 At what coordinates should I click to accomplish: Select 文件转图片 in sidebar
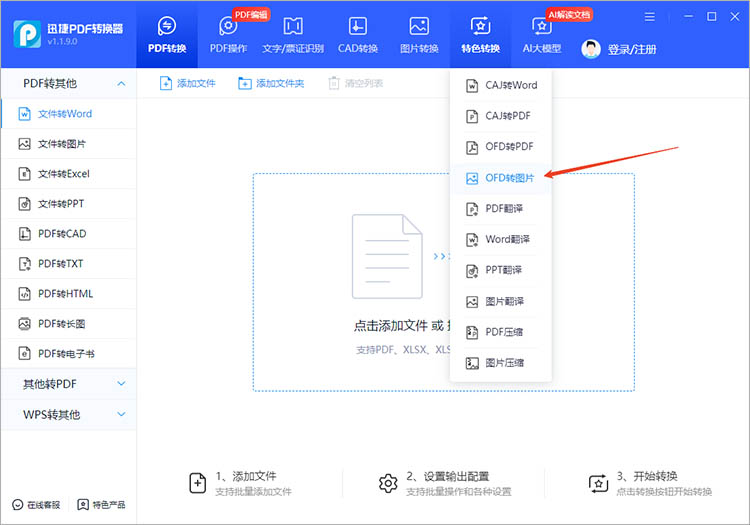(x=68, y=144)
